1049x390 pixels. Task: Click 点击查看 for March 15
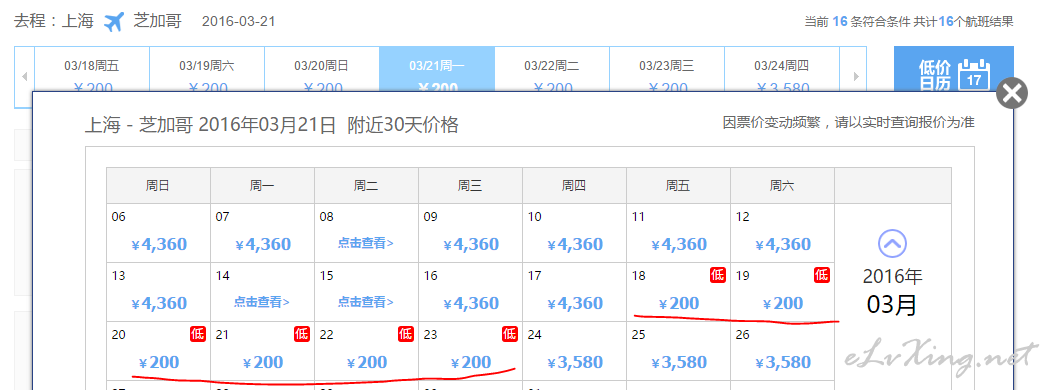(x=366, y=302)
